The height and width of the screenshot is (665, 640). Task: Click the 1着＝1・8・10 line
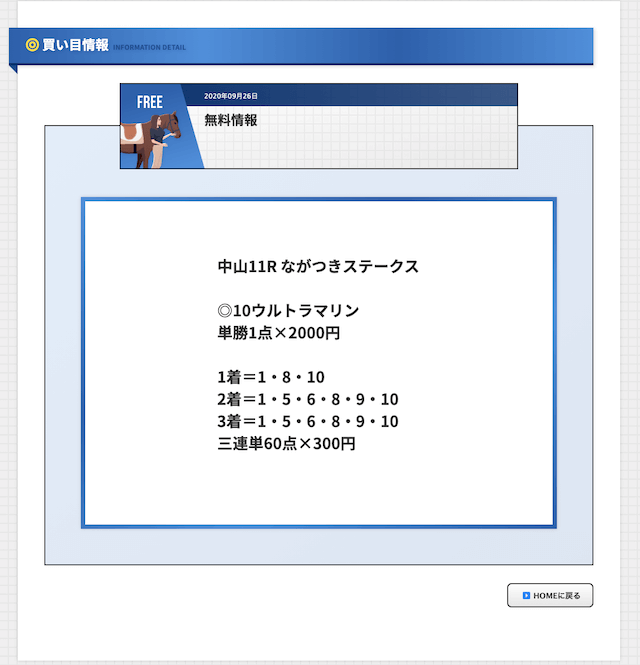pyautogui.click(x=271, y=377)
